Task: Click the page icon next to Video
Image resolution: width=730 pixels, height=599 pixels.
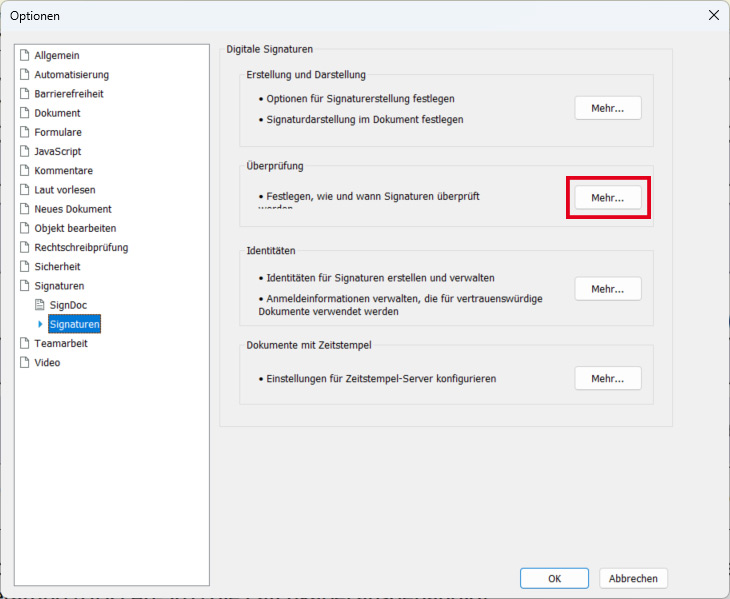Action: [x=26, y=363]
